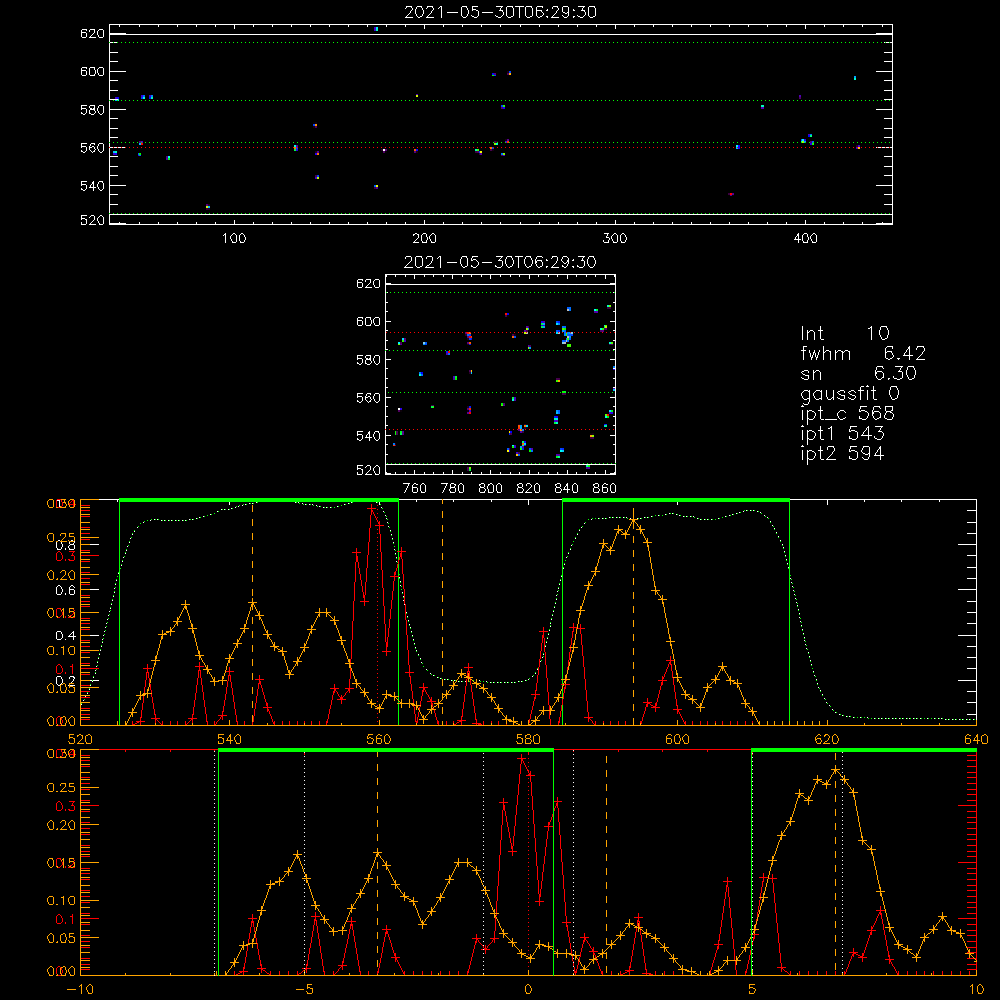1000x1000 pixels.
Task: Select the 'Int 10' readout text
Action: click(x=844, y=333)
